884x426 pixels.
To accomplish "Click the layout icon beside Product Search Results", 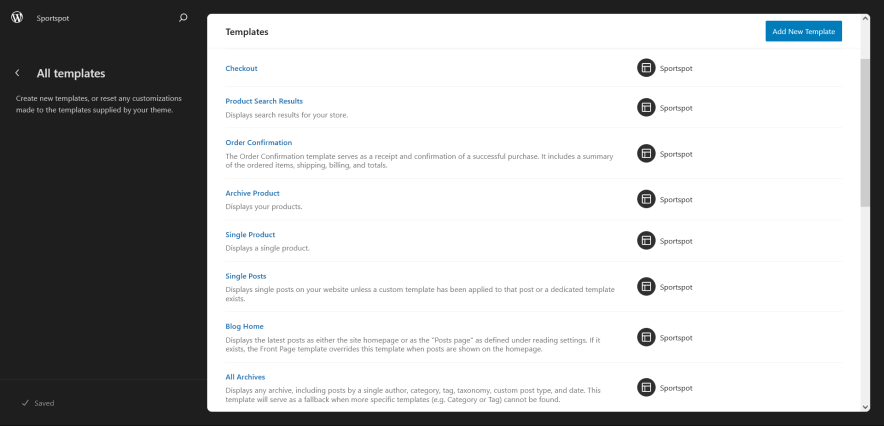I will click(646, 107).
